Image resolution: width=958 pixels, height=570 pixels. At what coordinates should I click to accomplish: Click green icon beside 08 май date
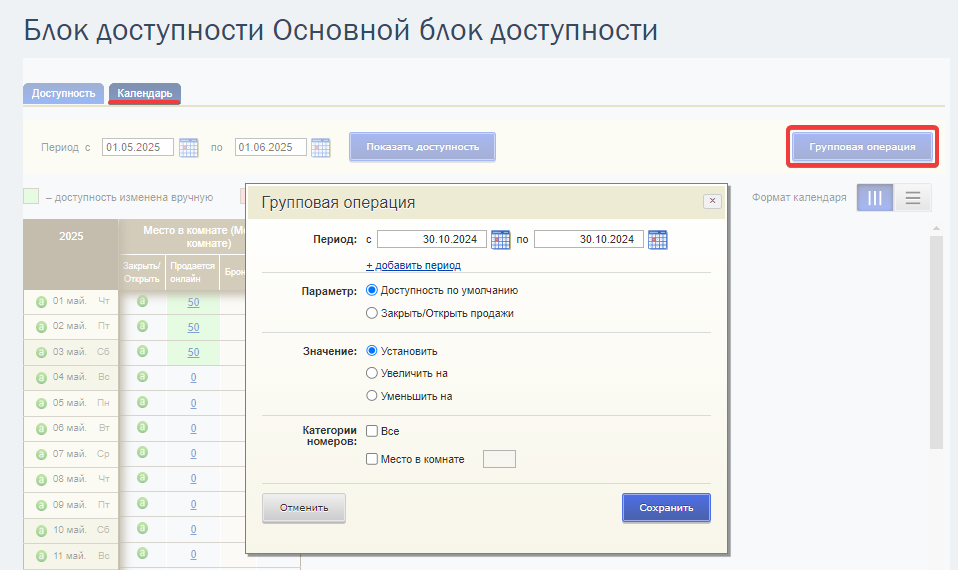point(41,480)
